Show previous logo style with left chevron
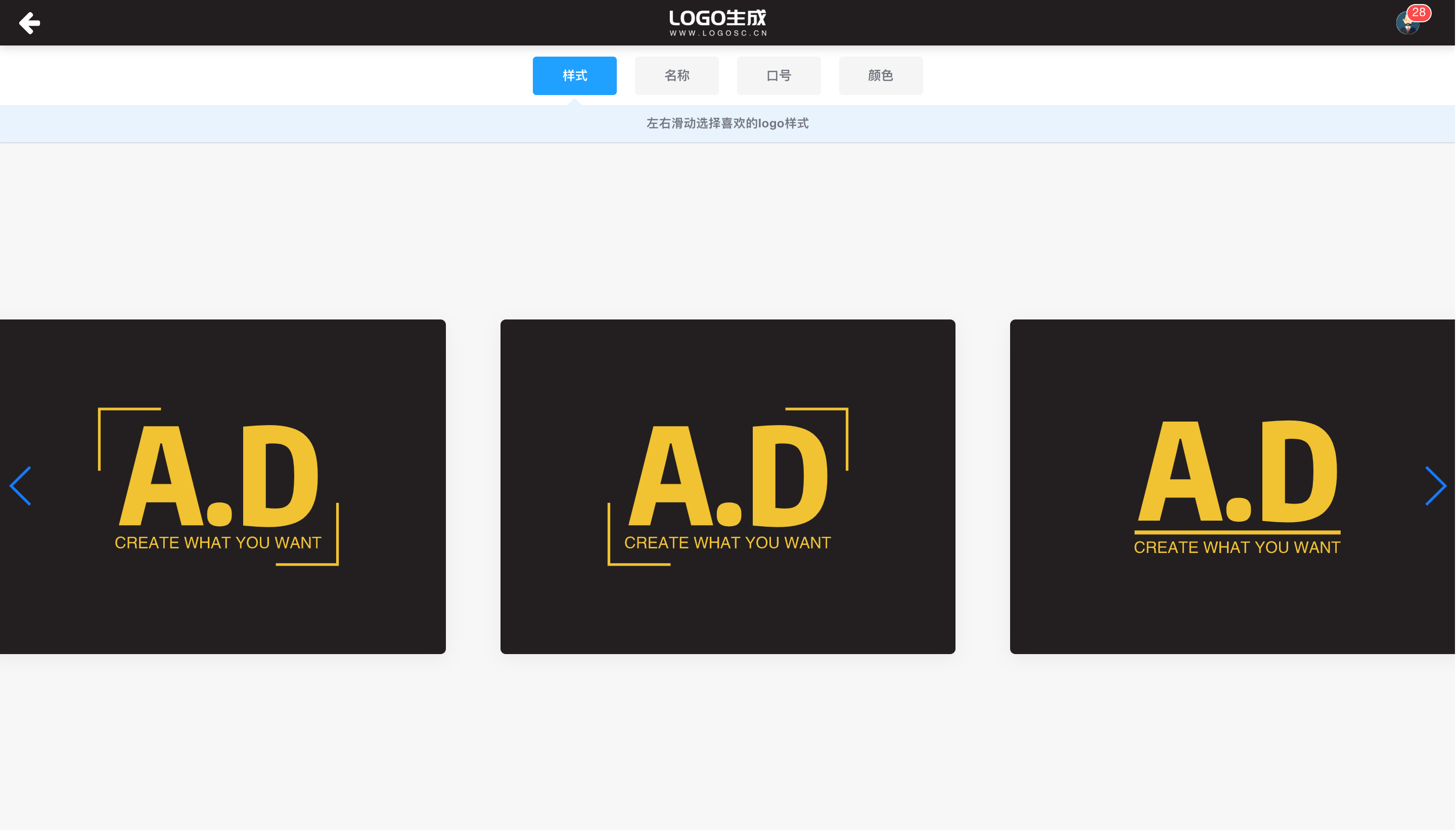 point(21,486)
